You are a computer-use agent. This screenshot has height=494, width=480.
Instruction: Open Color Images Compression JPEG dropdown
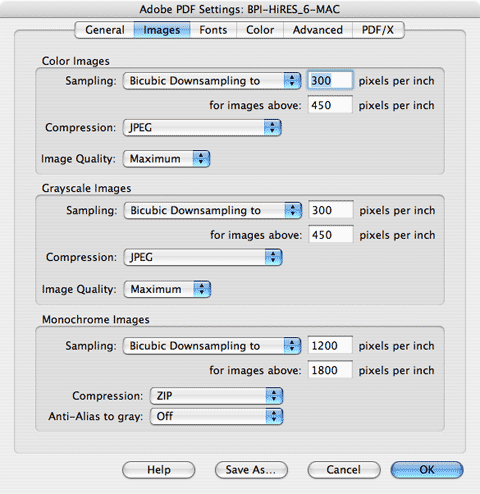click(202, 128)
